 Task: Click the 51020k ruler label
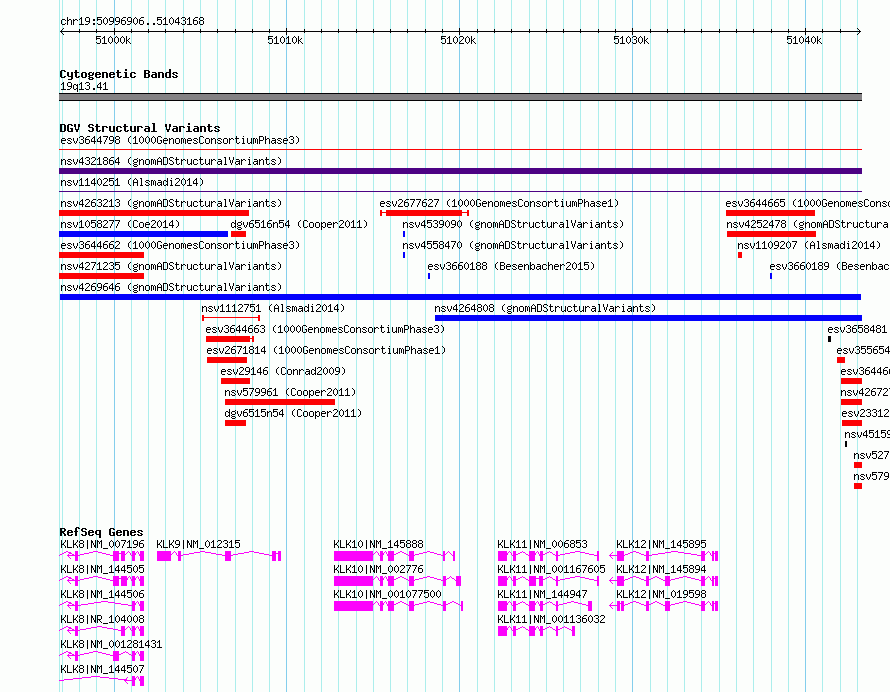pyautogui.click(x=458, y=40)
